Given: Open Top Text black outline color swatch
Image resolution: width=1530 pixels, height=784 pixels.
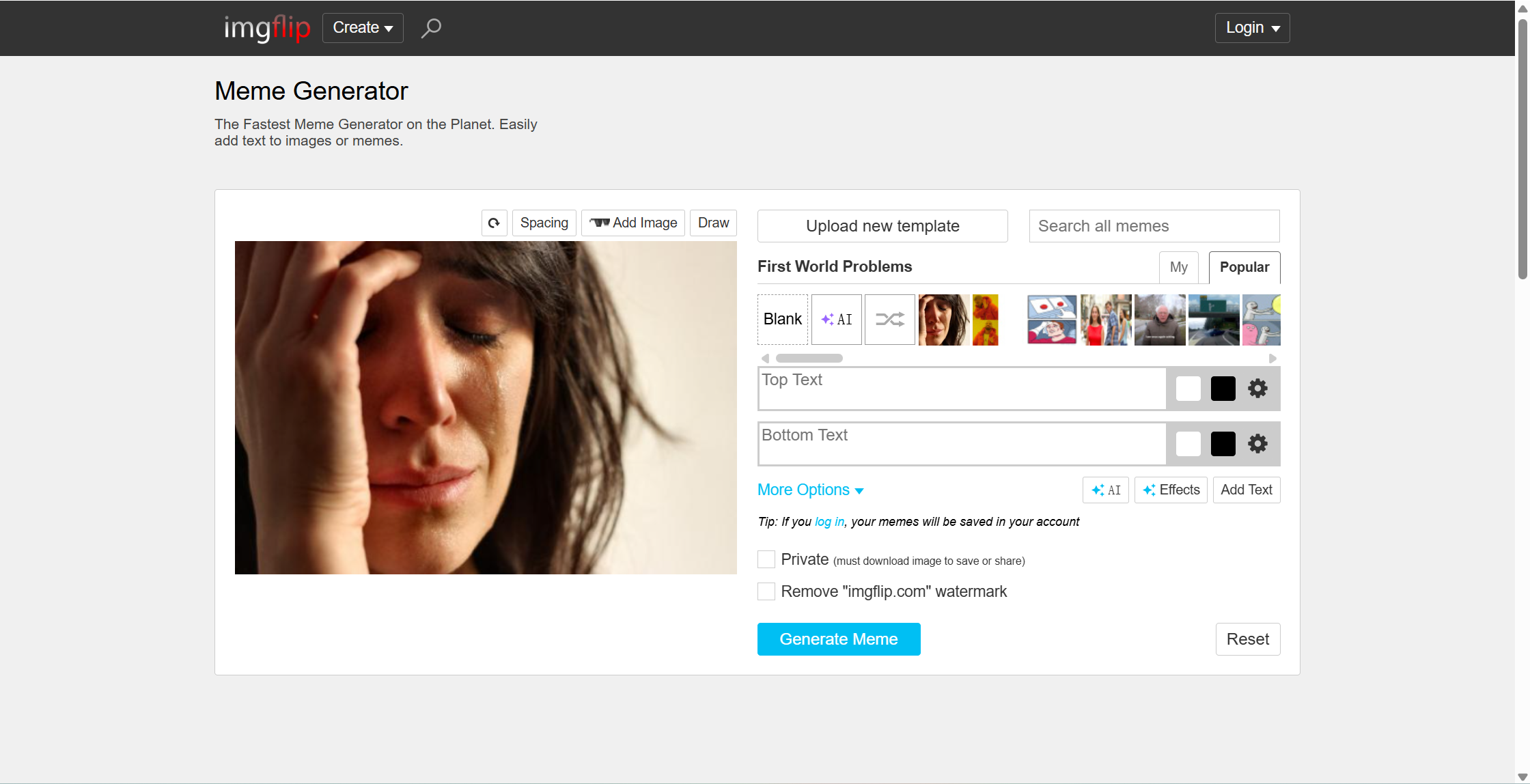Looking at the screenshot, I should [1223, 389].
